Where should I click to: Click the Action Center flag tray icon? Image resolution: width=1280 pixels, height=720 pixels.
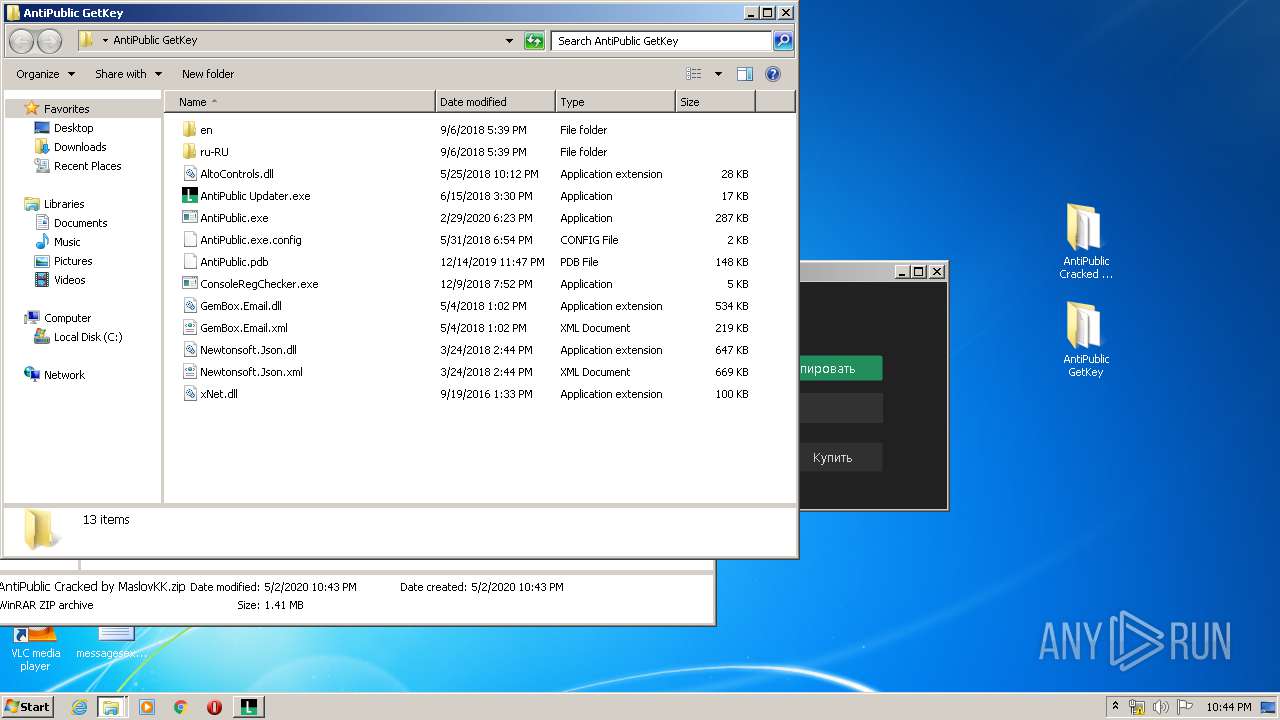(1185, 707)
